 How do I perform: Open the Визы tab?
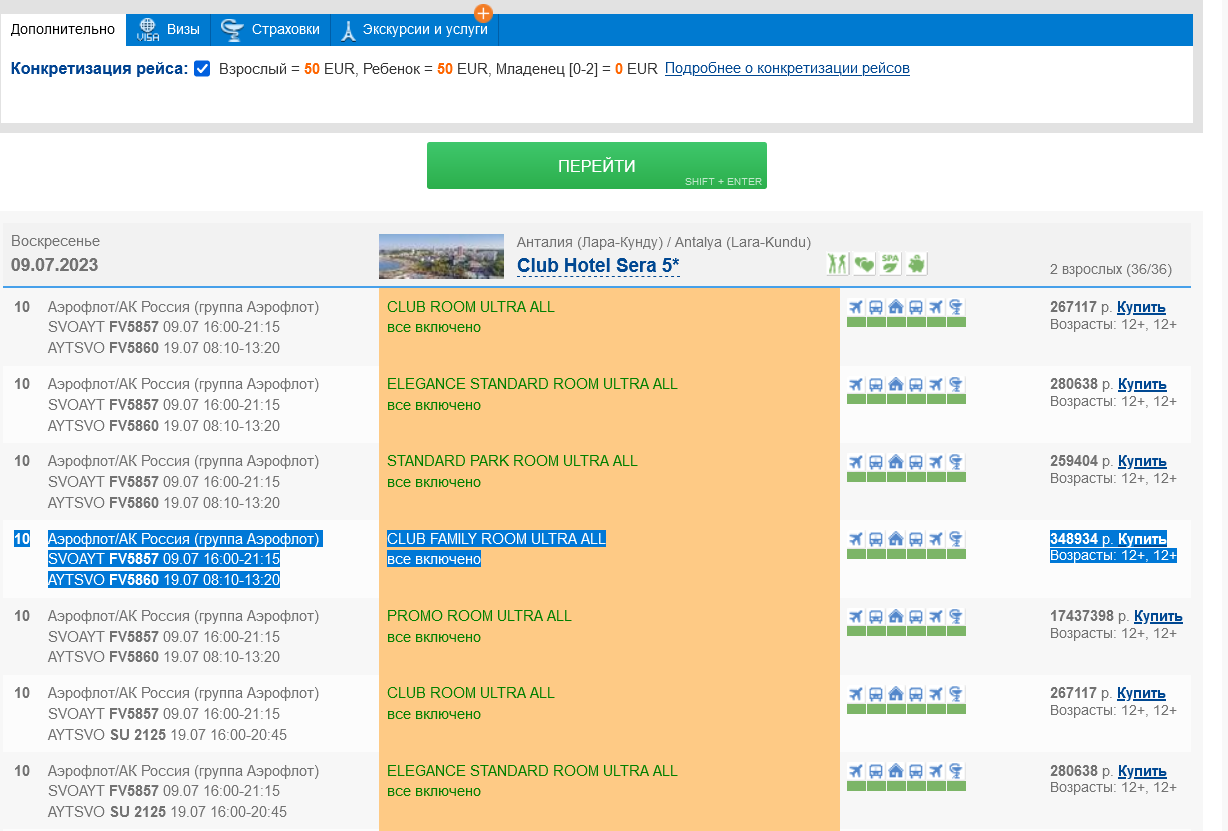169,30
